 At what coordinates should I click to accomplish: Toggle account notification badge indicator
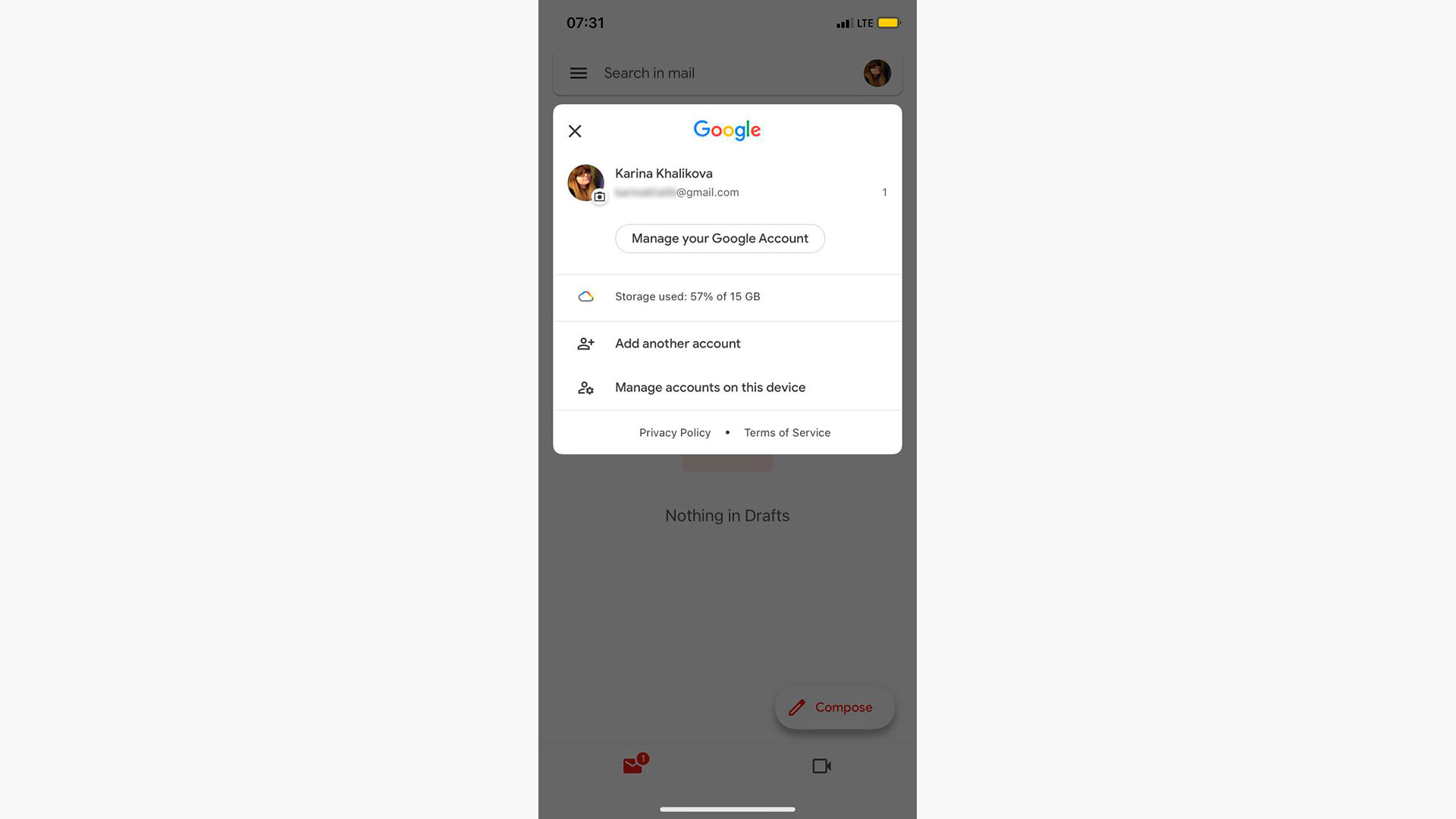pos(884,192)
